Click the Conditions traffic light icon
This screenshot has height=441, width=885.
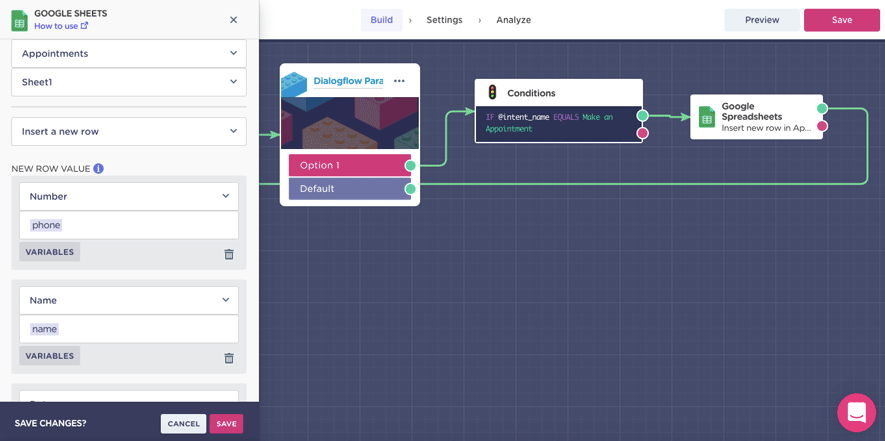pos(492,93)
